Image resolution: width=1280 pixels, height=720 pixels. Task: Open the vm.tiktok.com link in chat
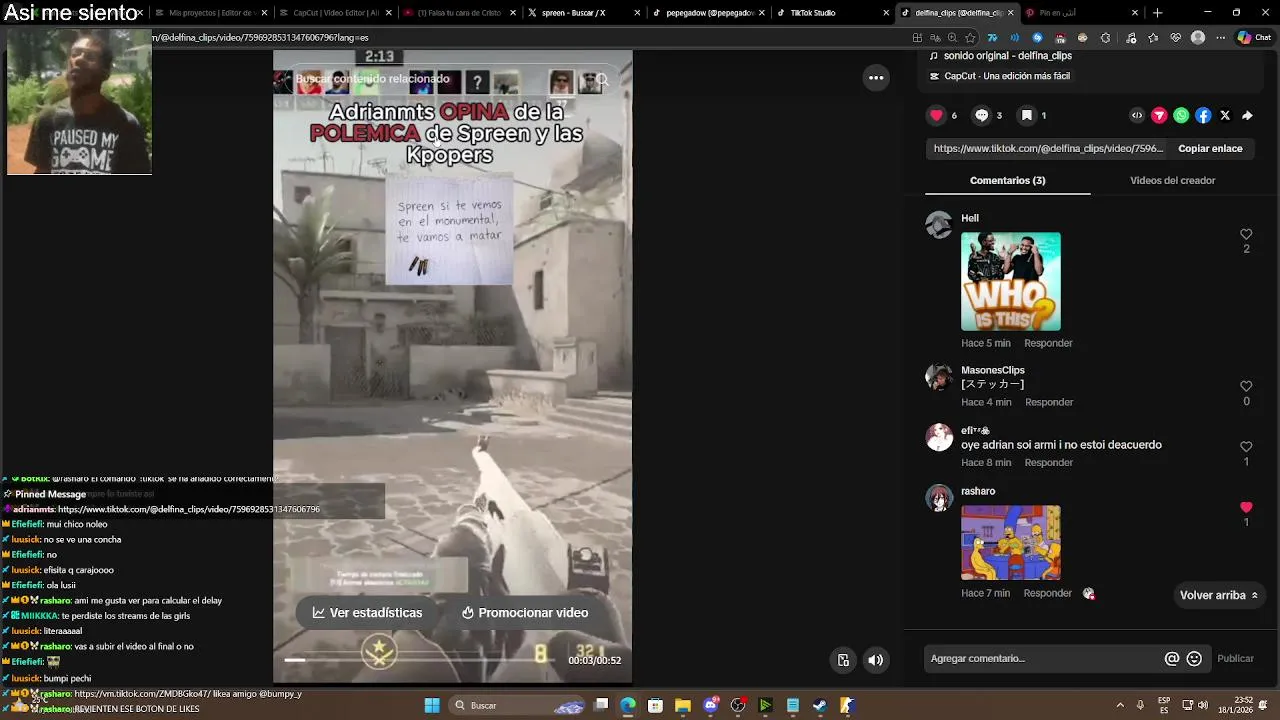pyautogui.click(x=144, y=693)
